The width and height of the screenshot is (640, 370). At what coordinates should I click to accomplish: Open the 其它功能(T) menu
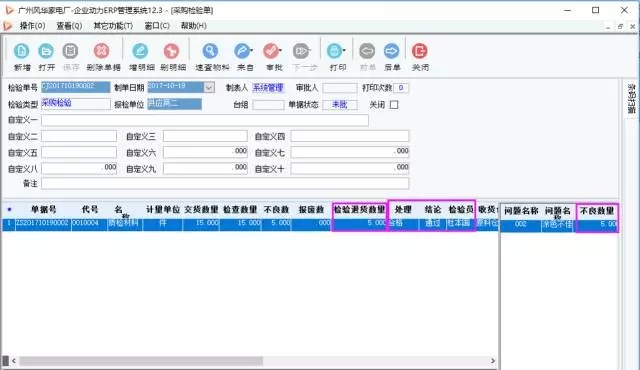113,26
